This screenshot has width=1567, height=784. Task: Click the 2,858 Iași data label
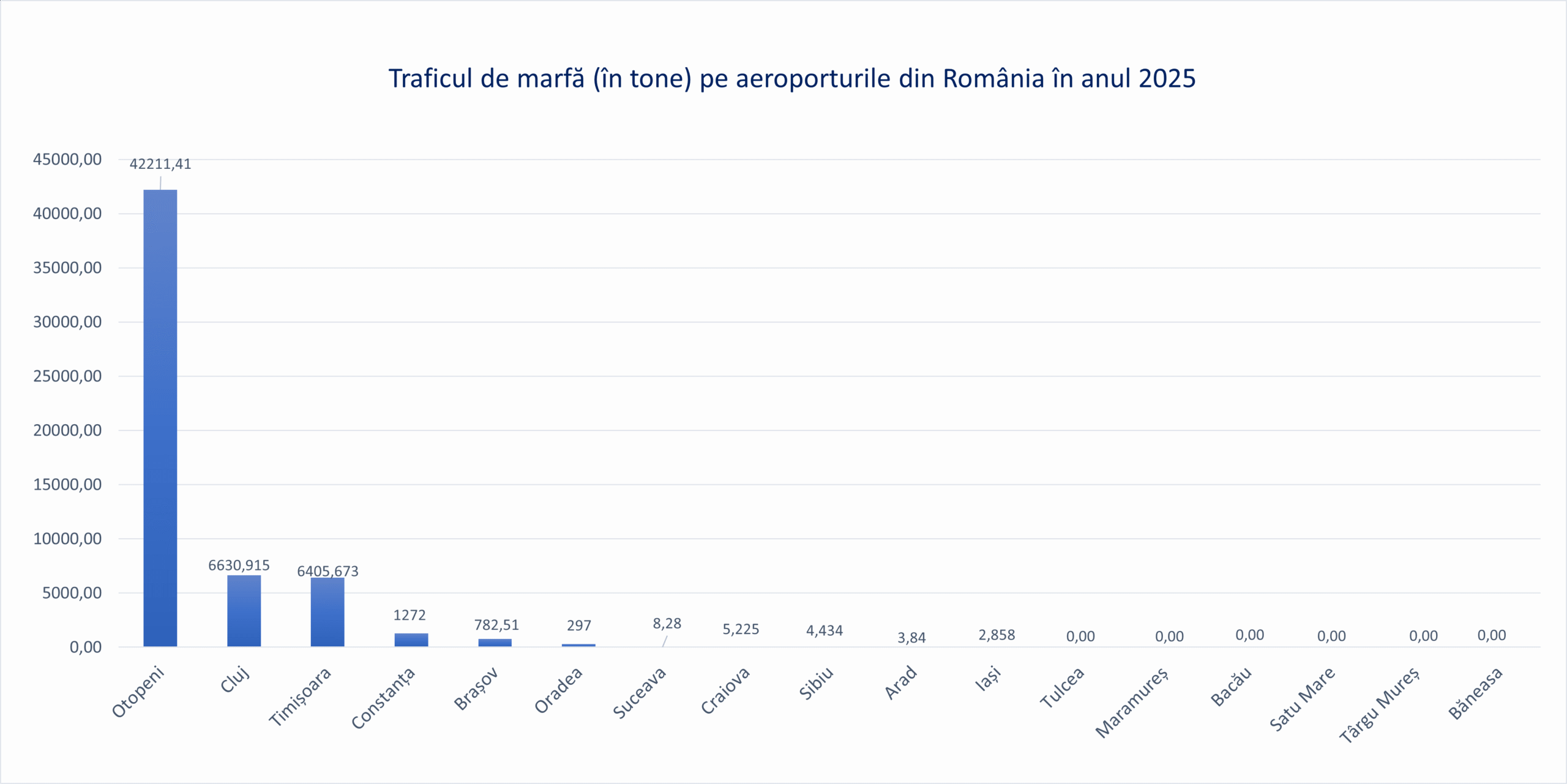(x=997, y=635)
